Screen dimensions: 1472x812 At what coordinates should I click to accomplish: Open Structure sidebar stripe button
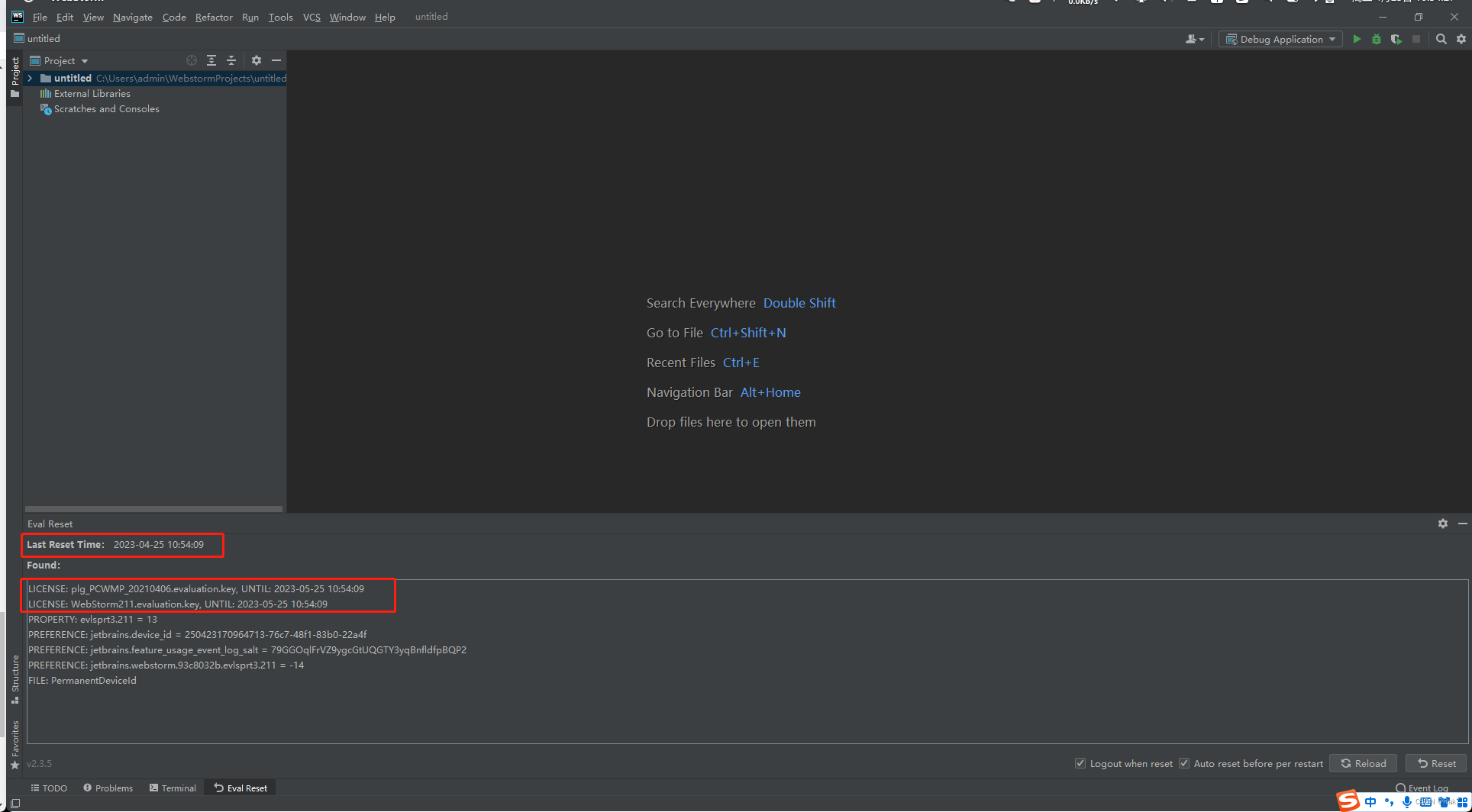pos(15,679)
